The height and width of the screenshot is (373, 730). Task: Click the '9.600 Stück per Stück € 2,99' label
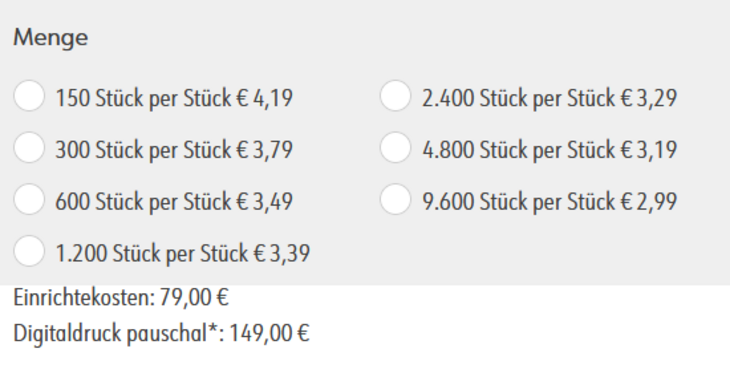coord(550,202)
